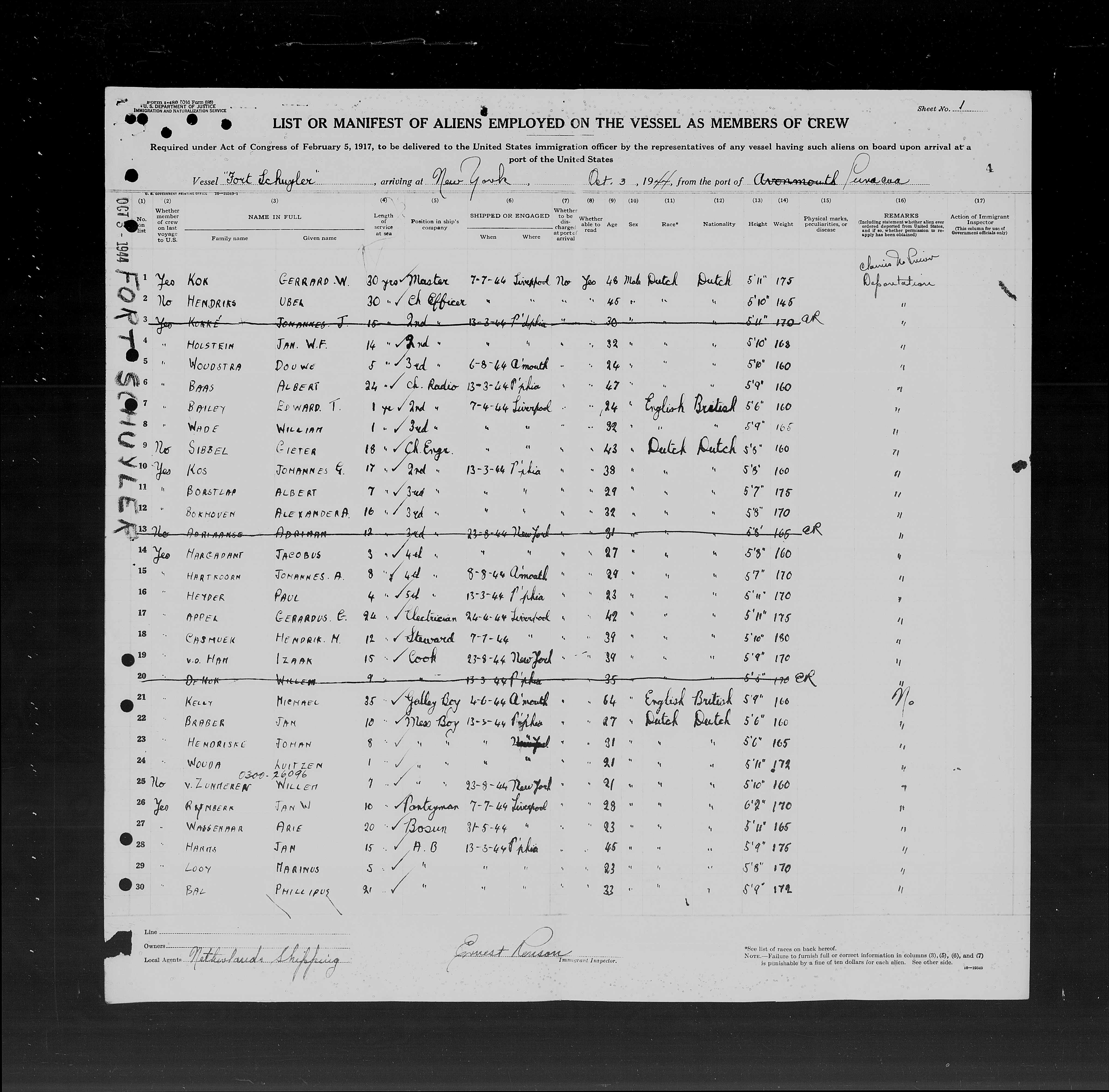Viewport: 1109px width, 1092px height.
Task: Select the given name UBEL
Action: [292, 302]
